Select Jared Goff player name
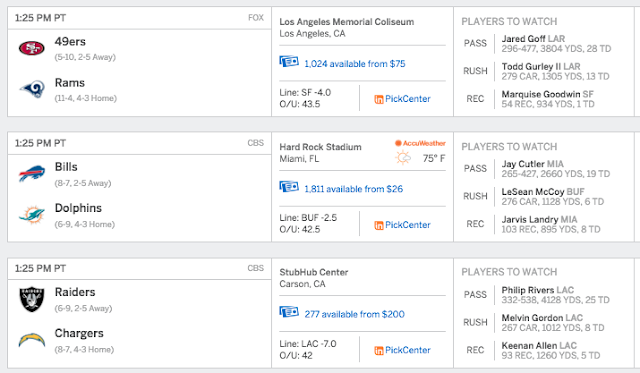The width and height of the screenshot is (640, 373). [x=523, y=39]
